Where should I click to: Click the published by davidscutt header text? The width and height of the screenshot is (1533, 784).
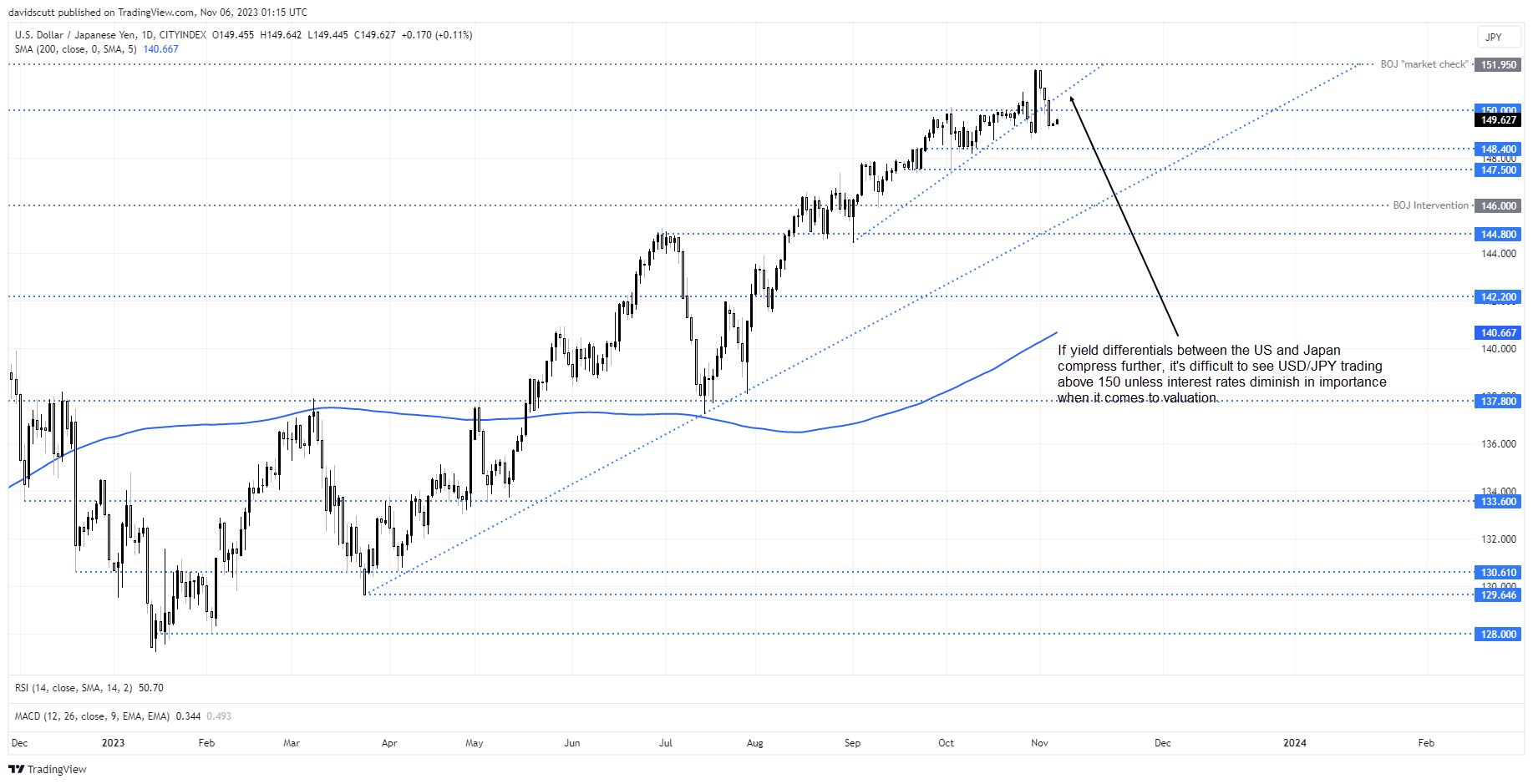[158, 13]
